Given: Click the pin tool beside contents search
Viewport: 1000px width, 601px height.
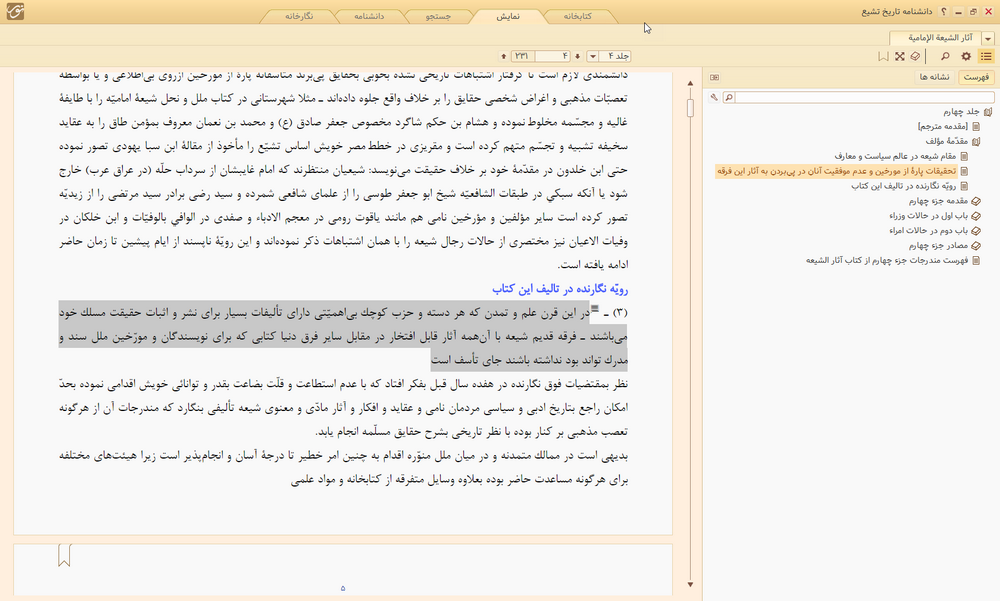Looking at the screenshot, I should click(714, 98).
